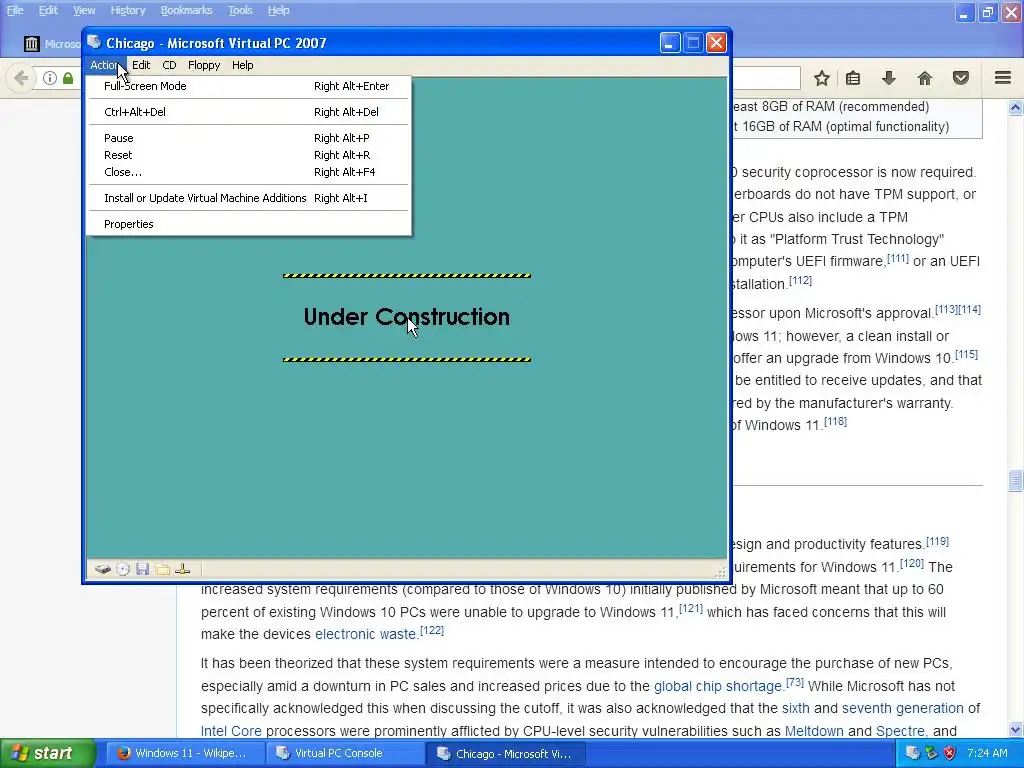The height and width of the screenshot is (768, 1024).
Task: Open Firefox File menu
Action: [15, 10]
